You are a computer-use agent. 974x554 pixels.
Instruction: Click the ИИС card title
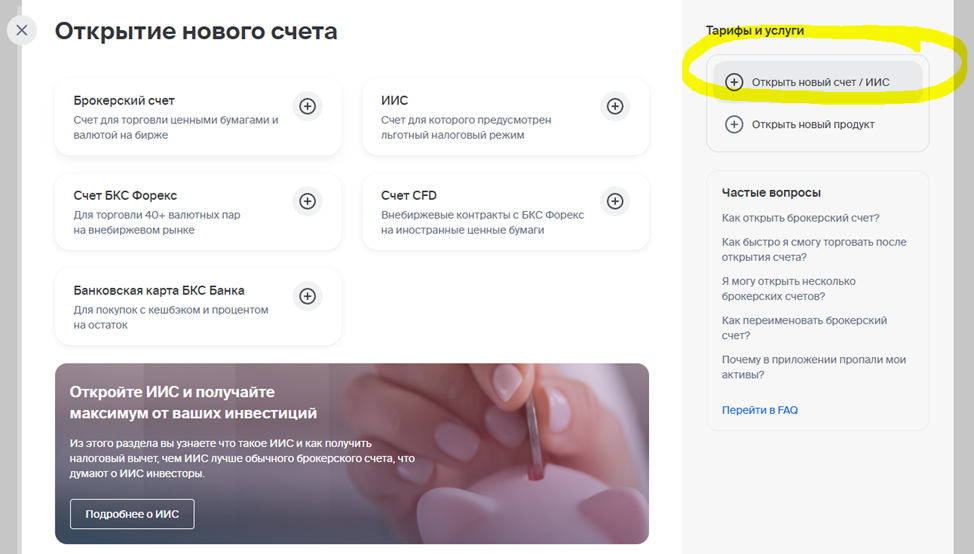pos(394,101)
